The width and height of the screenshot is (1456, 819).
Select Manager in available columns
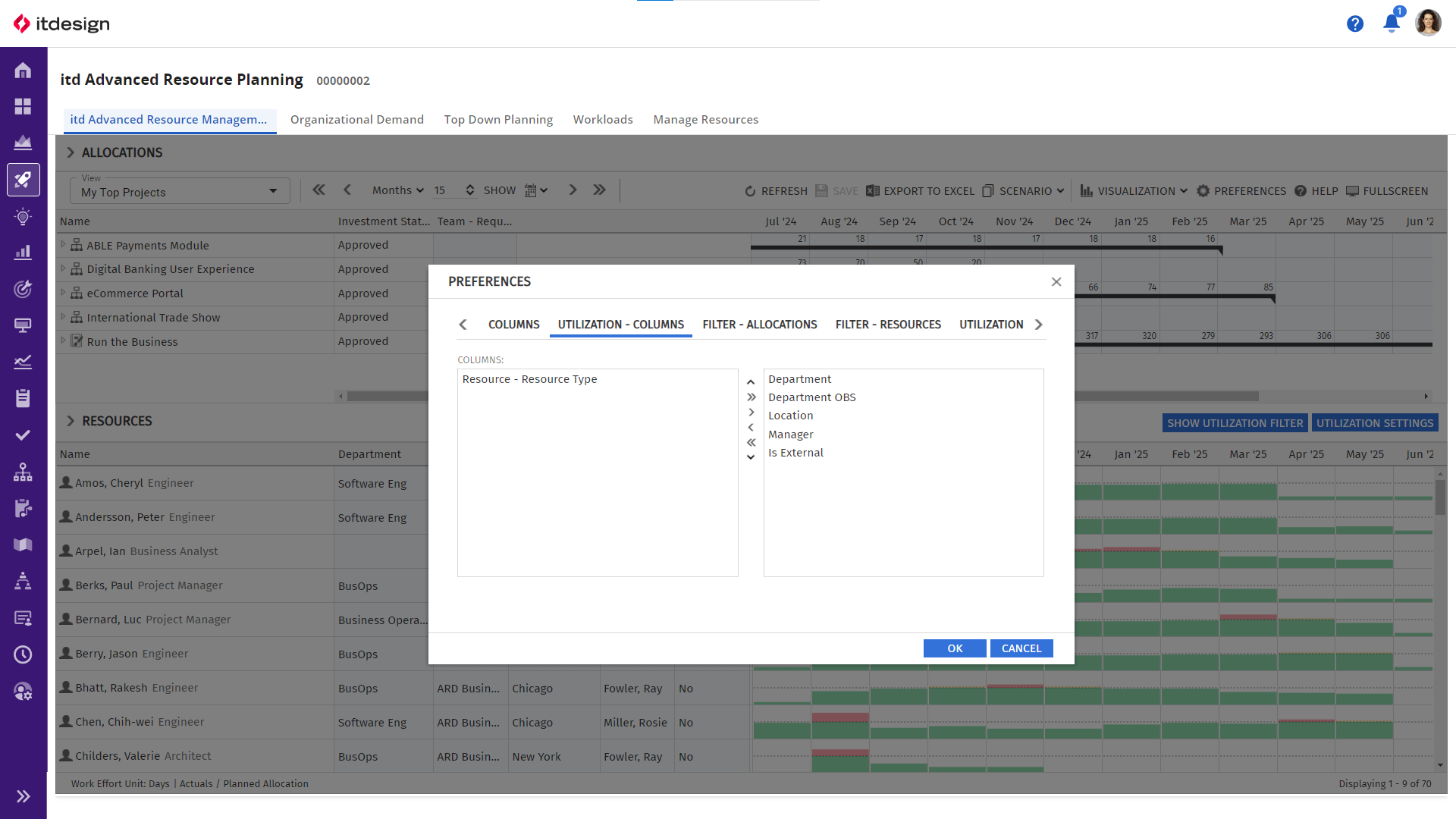(903, 435)
